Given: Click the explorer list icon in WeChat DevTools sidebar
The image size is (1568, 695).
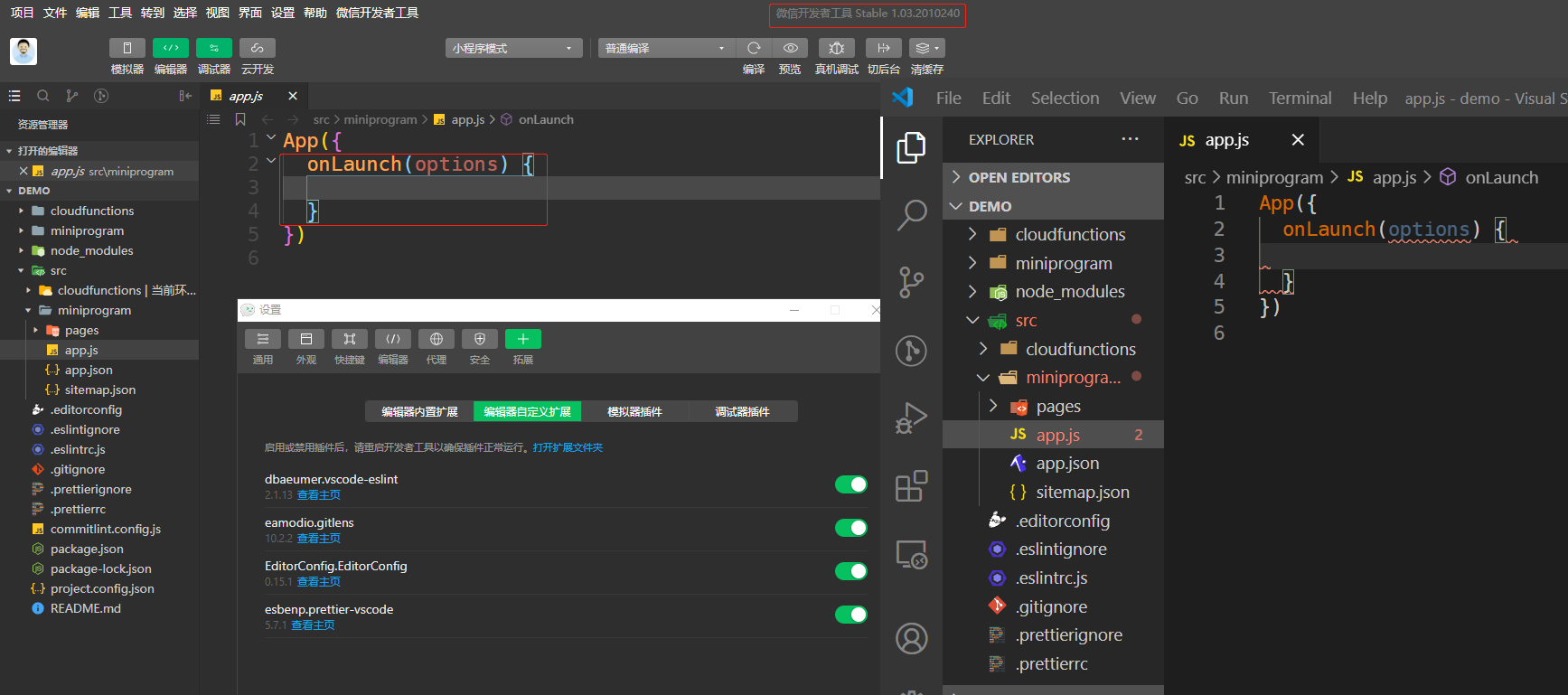Looking at the screenshot, I should click(14, 96).
